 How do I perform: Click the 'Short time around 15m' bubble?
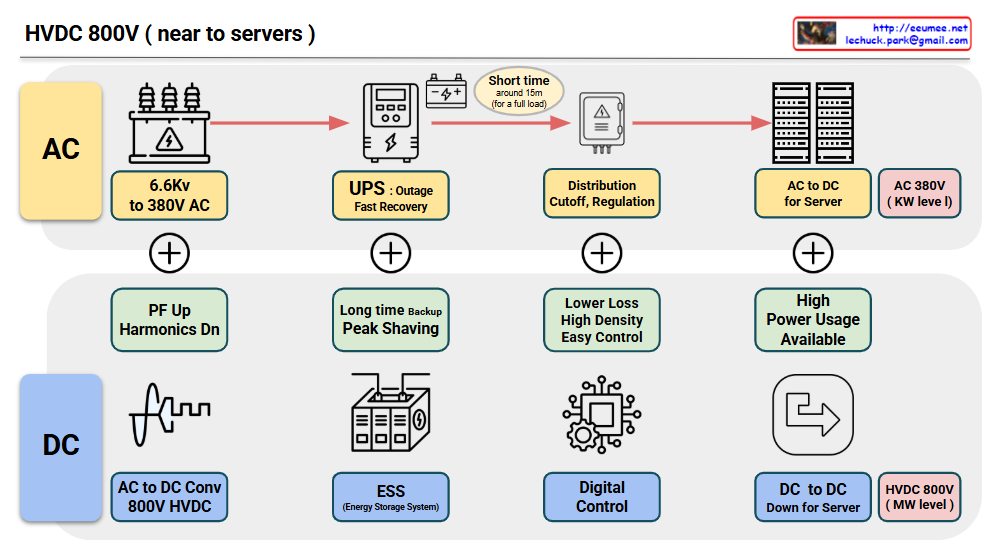tap(519, 91)
